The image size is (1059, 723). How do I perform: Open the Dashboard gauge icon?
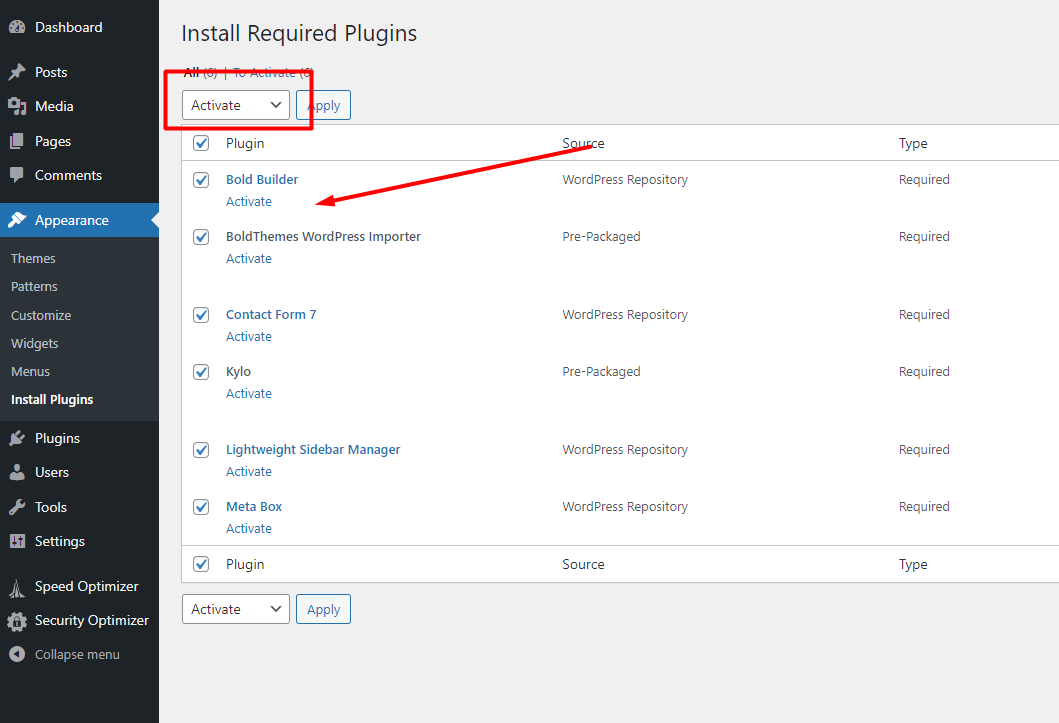click(17, 27)
